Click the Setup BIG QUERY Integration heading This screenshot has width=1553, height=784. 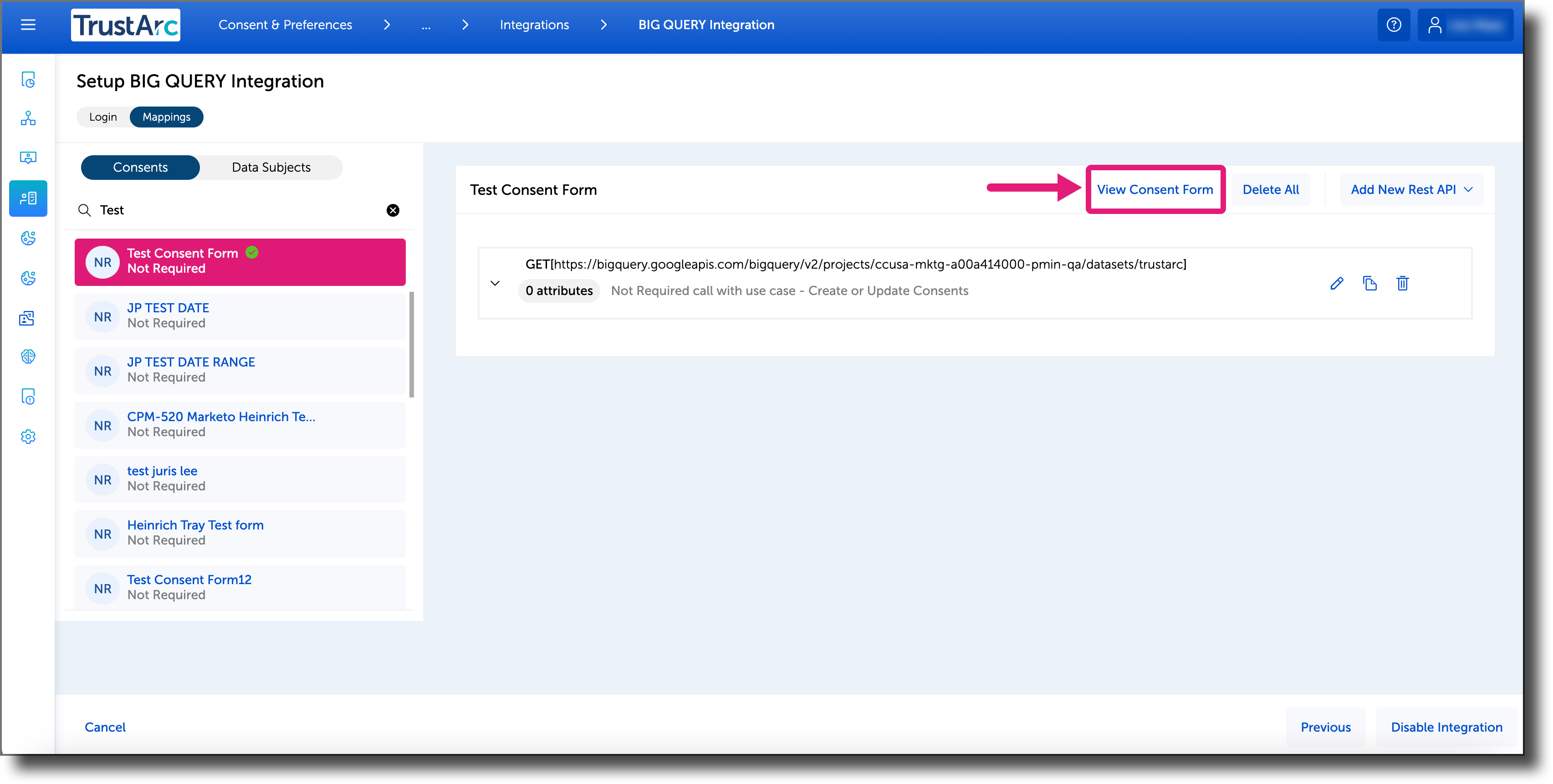coord(200,81)
